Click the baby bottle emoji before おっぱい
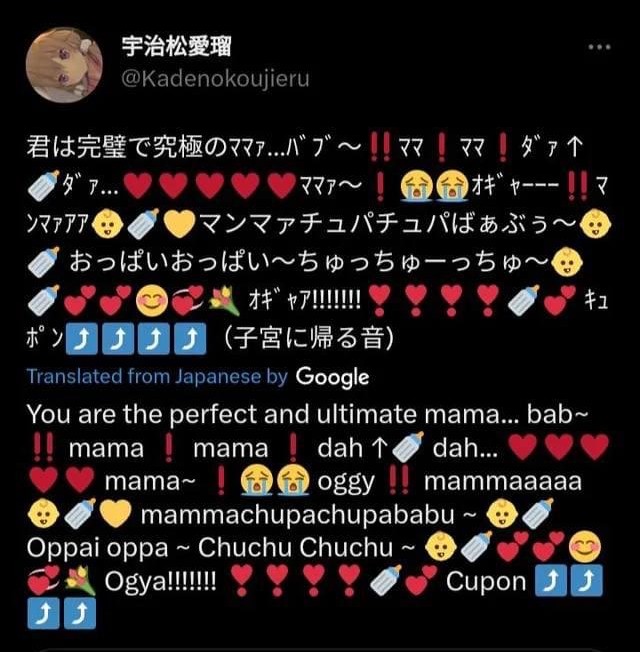 [44, 262]
